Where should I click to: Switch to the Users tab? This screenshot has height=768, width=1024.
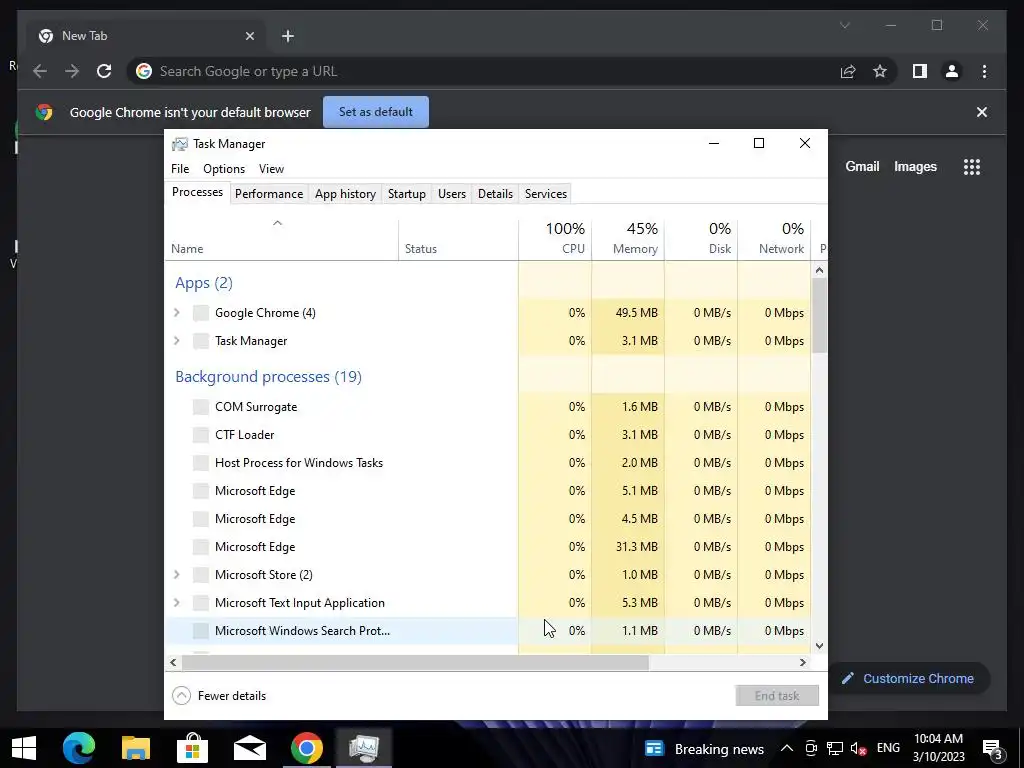pos(452,193)
